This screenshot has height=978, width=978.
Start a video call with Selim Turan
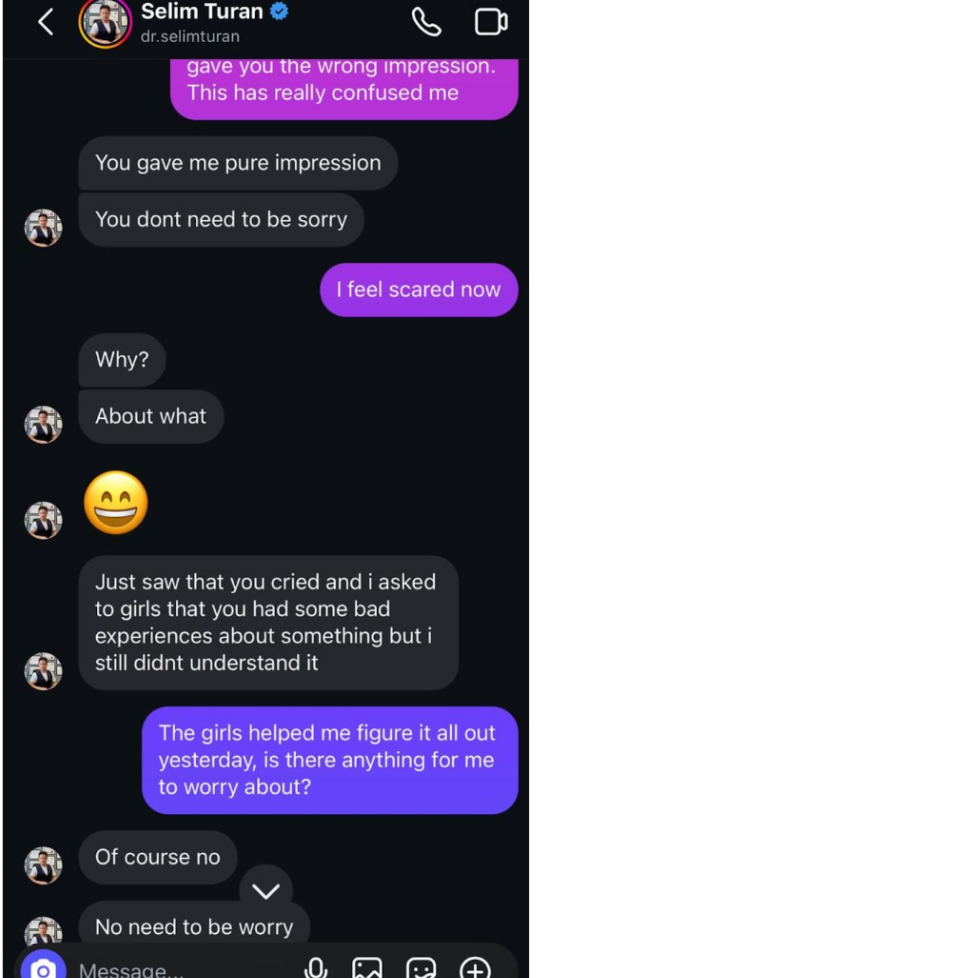coord(490,21)
